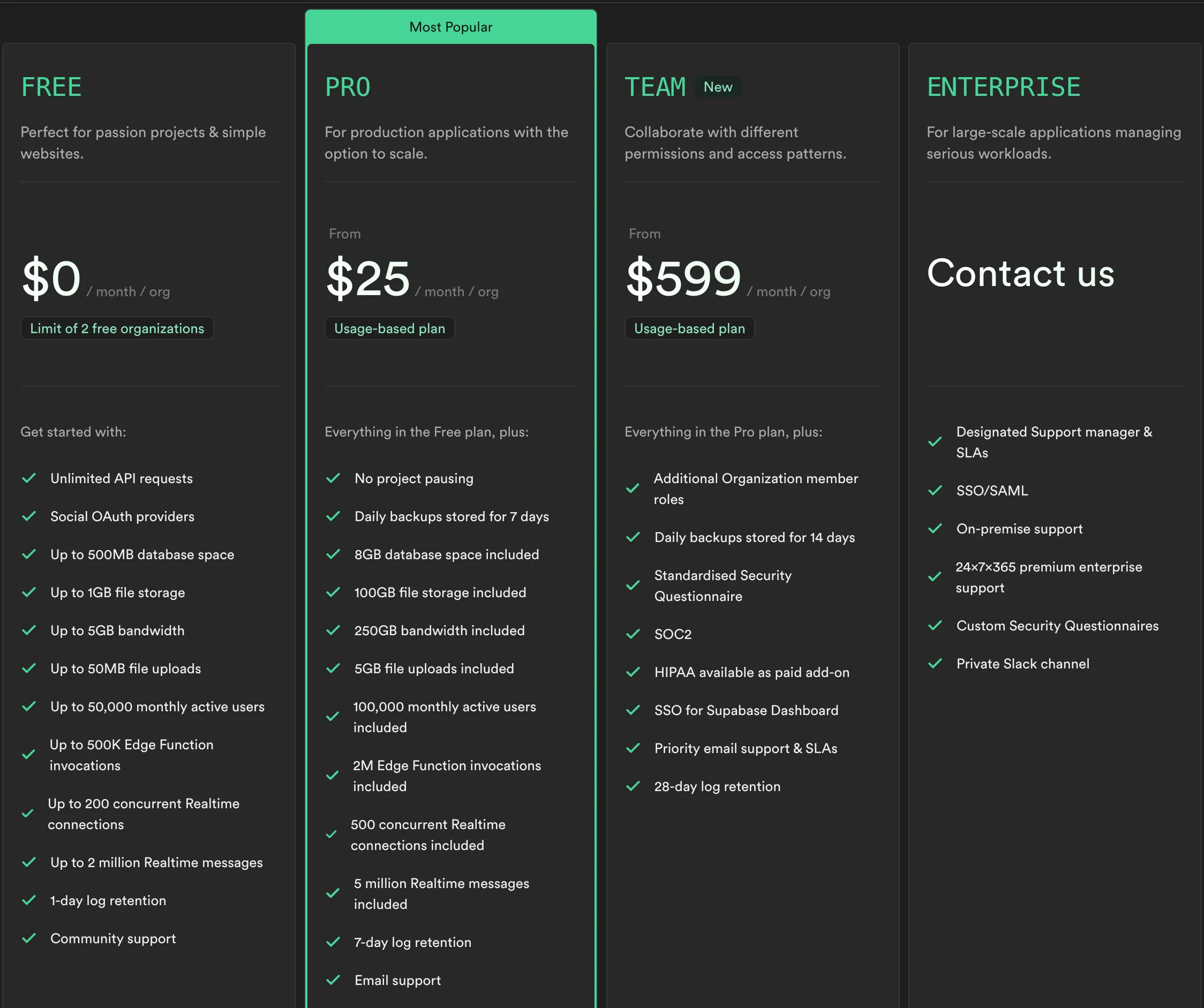Click checkmark beside Additional Organization member roles
The height and width of the screenshot is (1008, 1204).
[633, 488]
